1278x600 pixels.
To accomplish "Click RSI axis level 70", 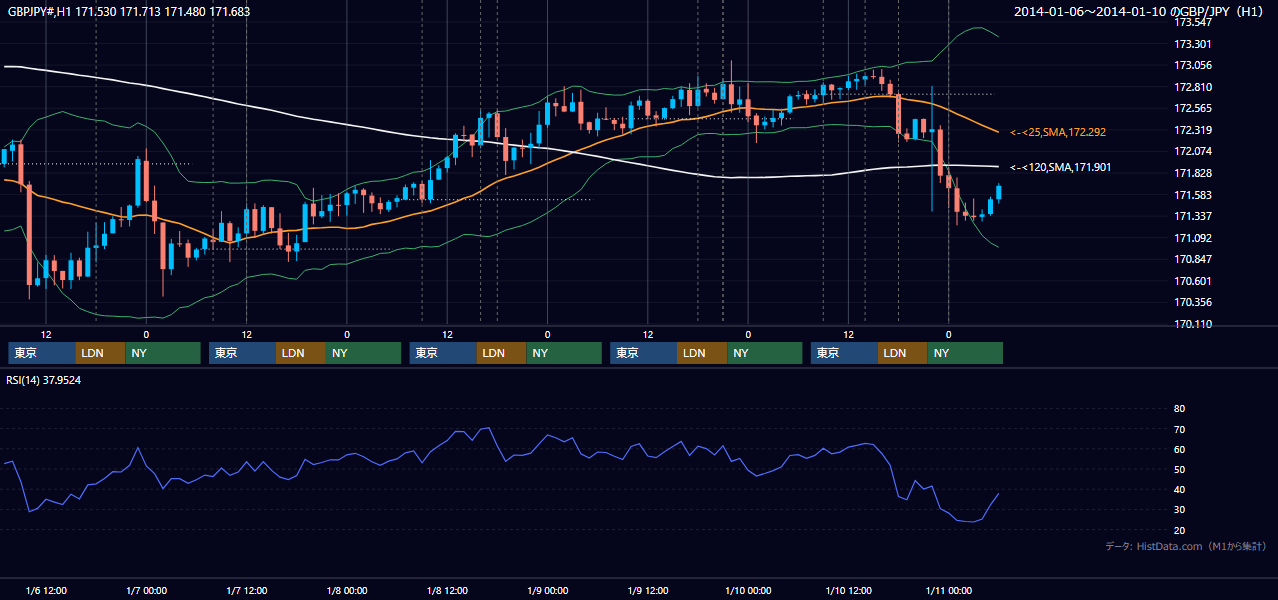I will click(1179, 429).
